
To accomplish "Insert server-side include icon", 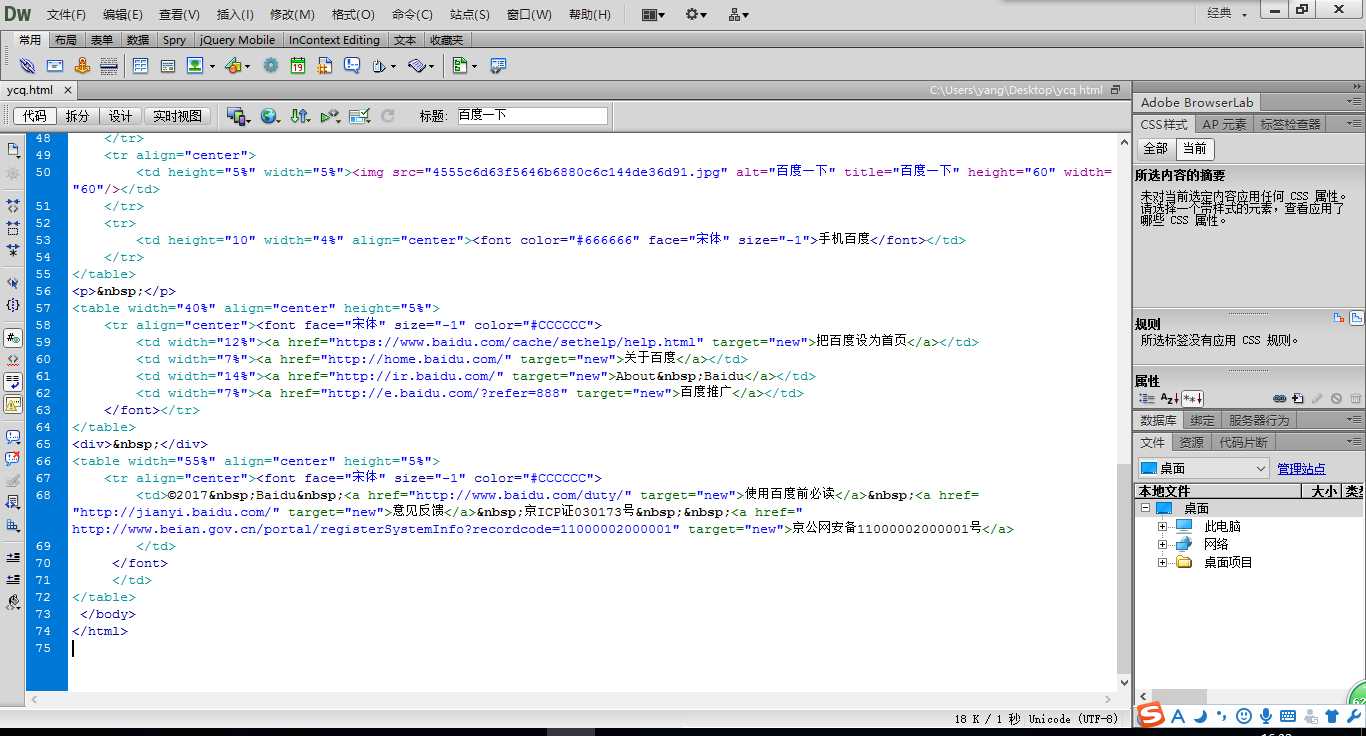I will click(x=325, y=66).
